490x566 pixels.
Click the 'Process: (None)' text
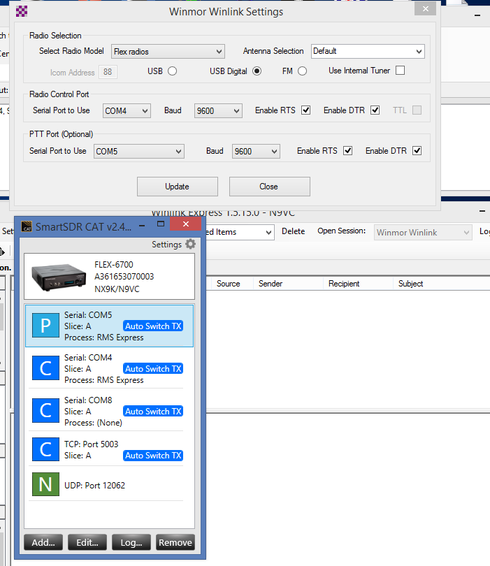coord(93,423)
